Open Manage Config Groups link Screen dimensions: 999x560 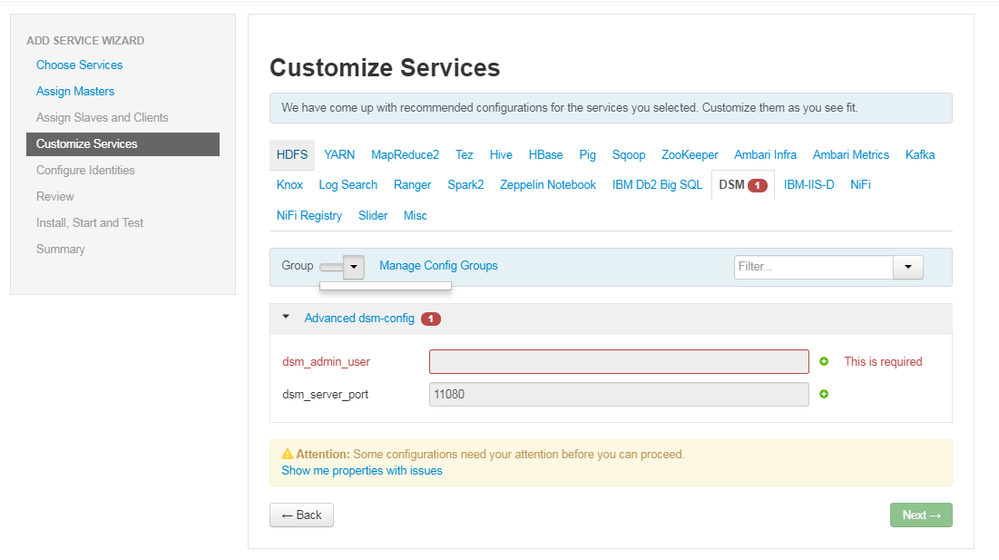click(x=438, y=266)
